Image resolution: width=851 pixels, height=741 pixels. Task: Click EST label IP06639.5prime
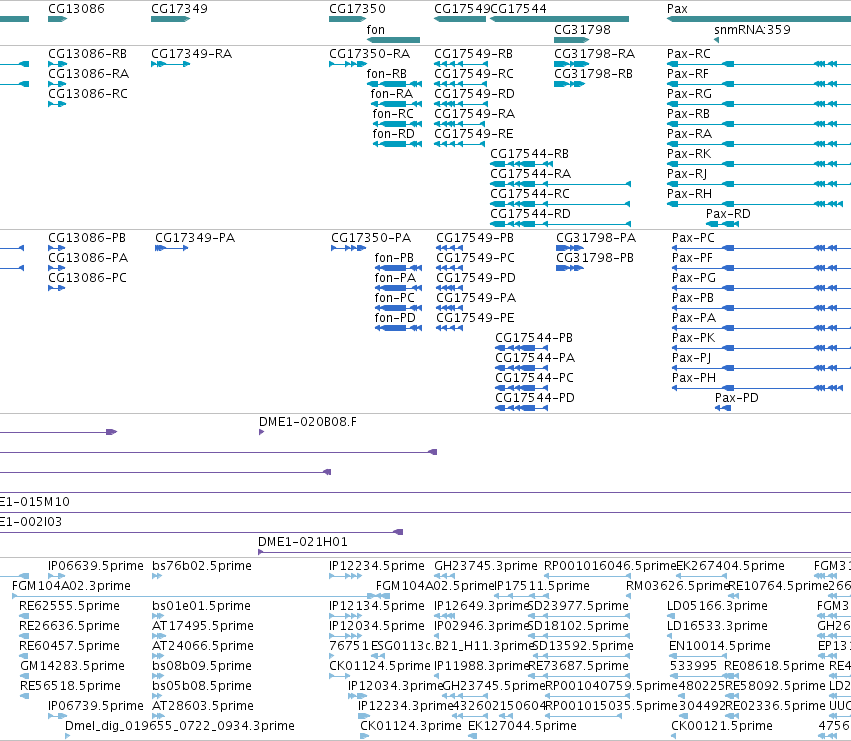click(96, 566)
